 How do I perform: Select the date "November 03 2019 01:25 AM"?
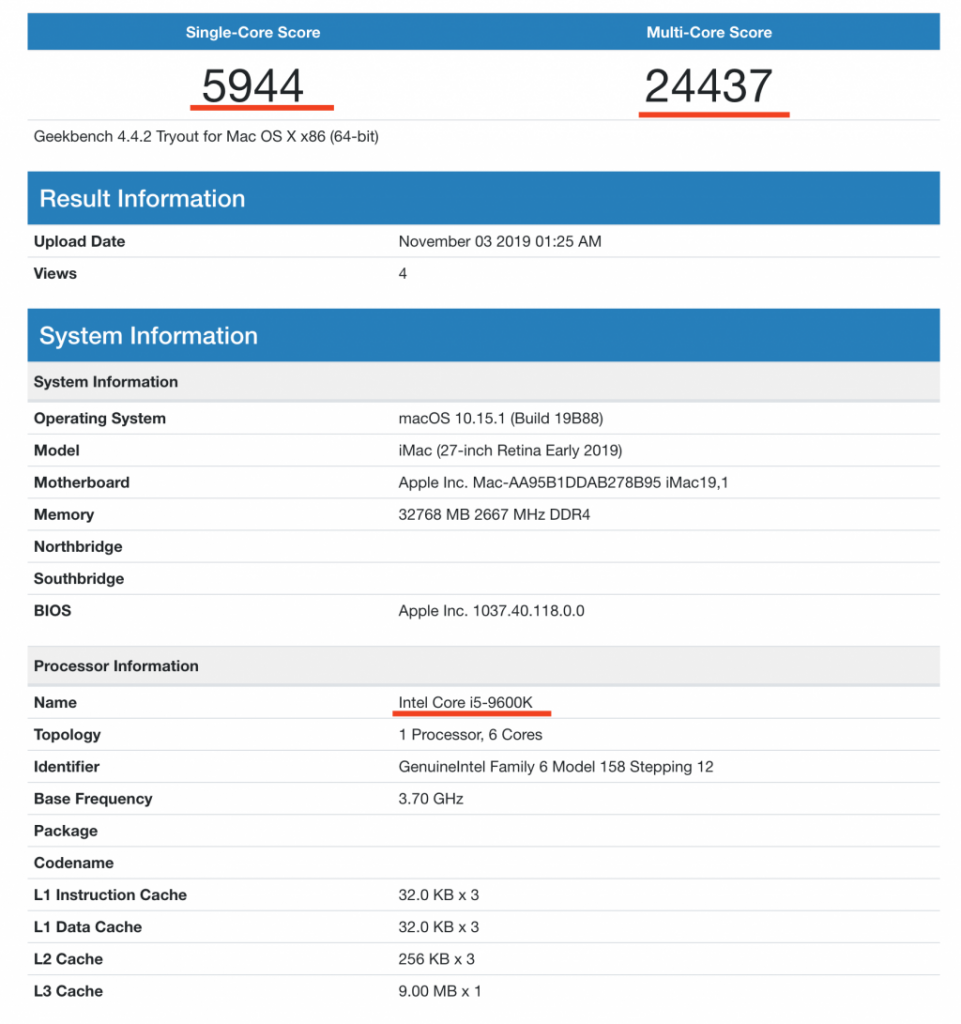[500, 242]
